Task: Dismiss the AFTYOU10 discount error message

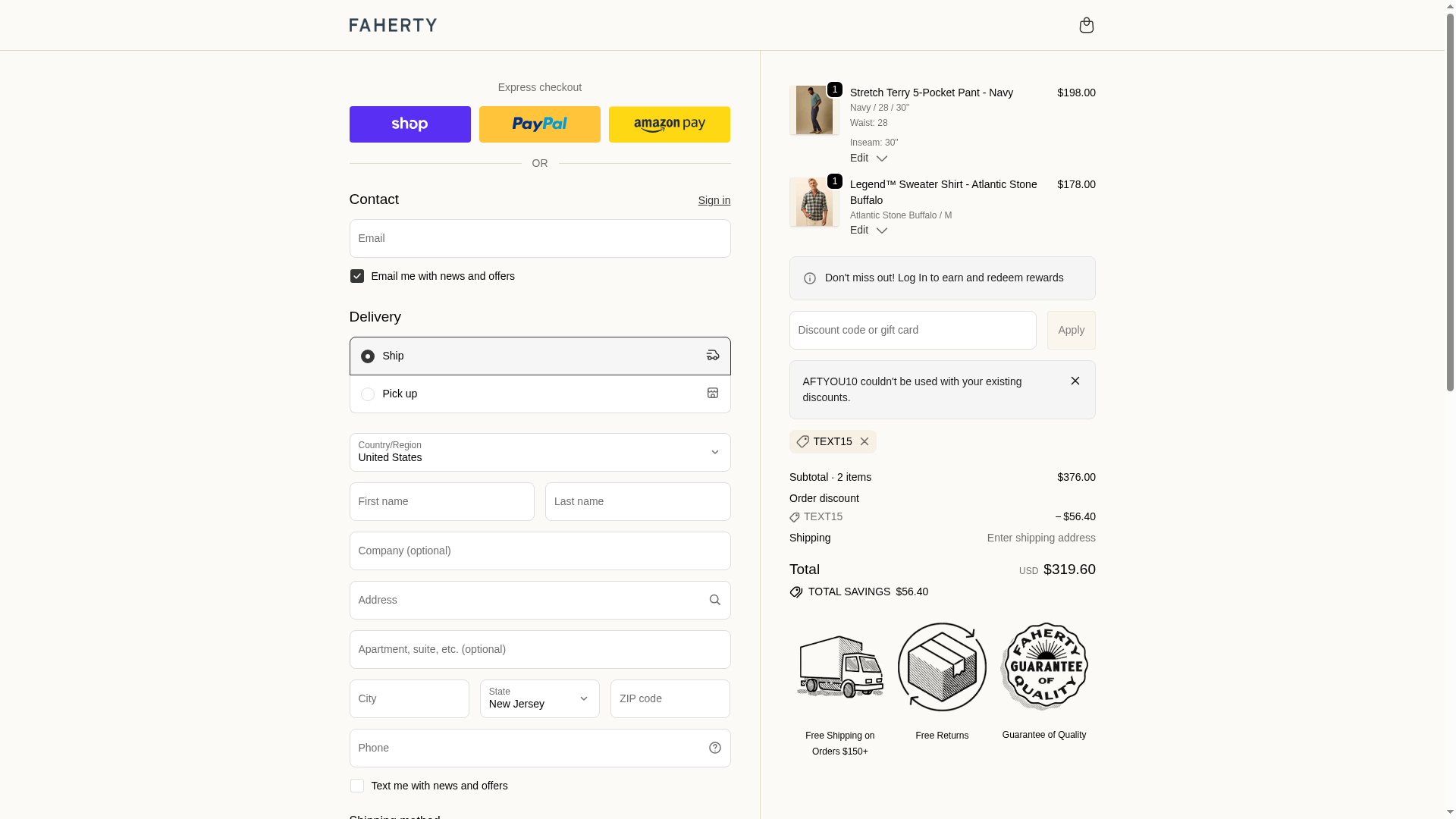Action: click(x=1075, y=381)
